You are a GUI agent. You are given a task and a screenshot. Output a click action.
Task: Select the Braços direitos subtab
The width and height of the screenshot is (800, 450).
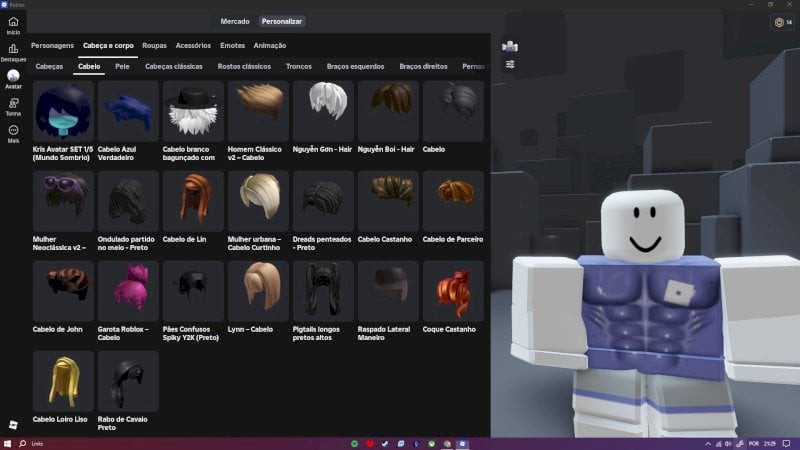pyautogui.click(x=423, y=66)
